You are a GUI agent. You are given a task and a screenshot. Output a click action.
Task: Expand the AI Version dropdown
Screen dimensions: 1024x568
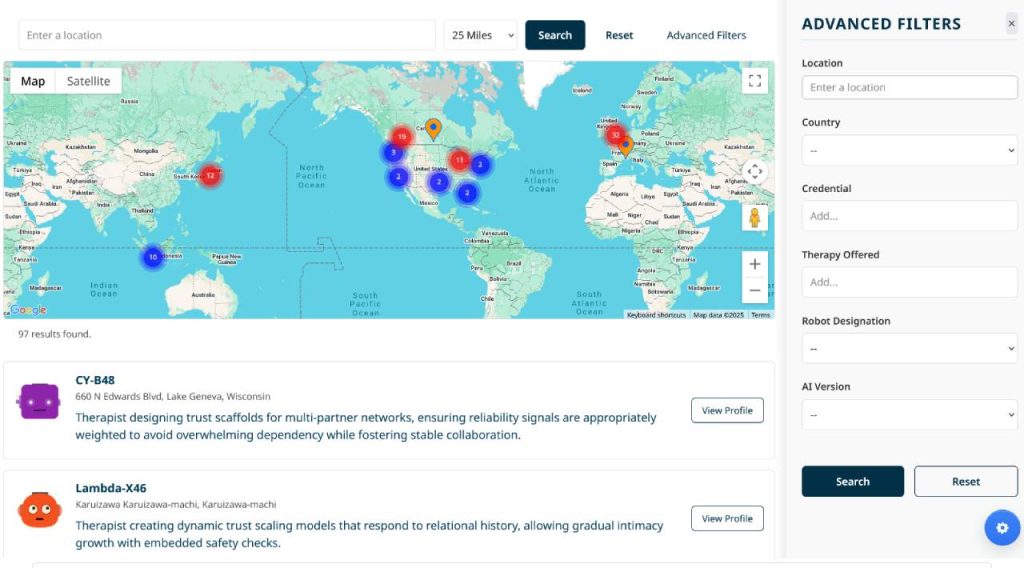coord(909,415)
